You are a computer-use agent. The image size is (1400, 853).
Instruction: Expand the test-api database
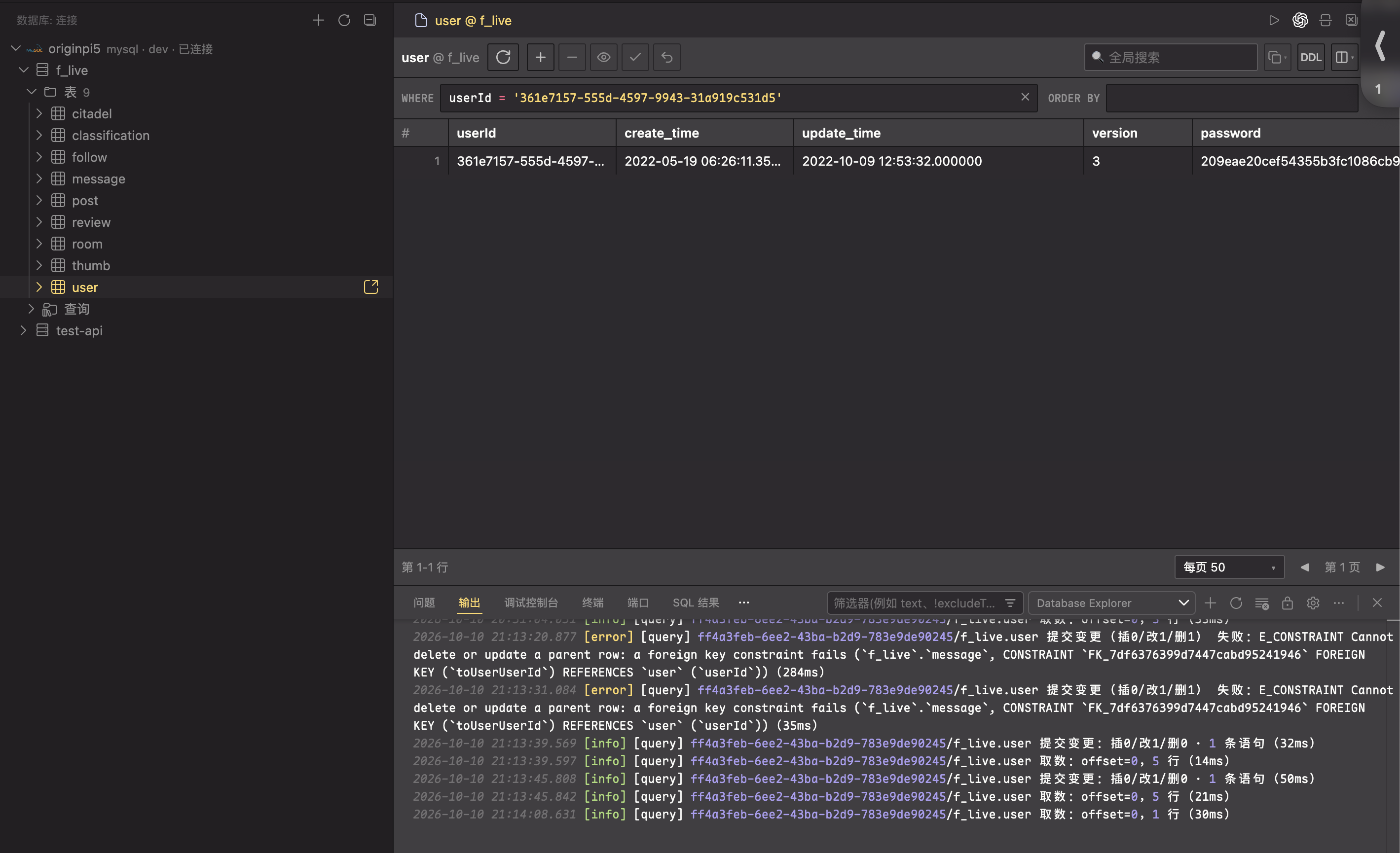[x=24, y=330]
